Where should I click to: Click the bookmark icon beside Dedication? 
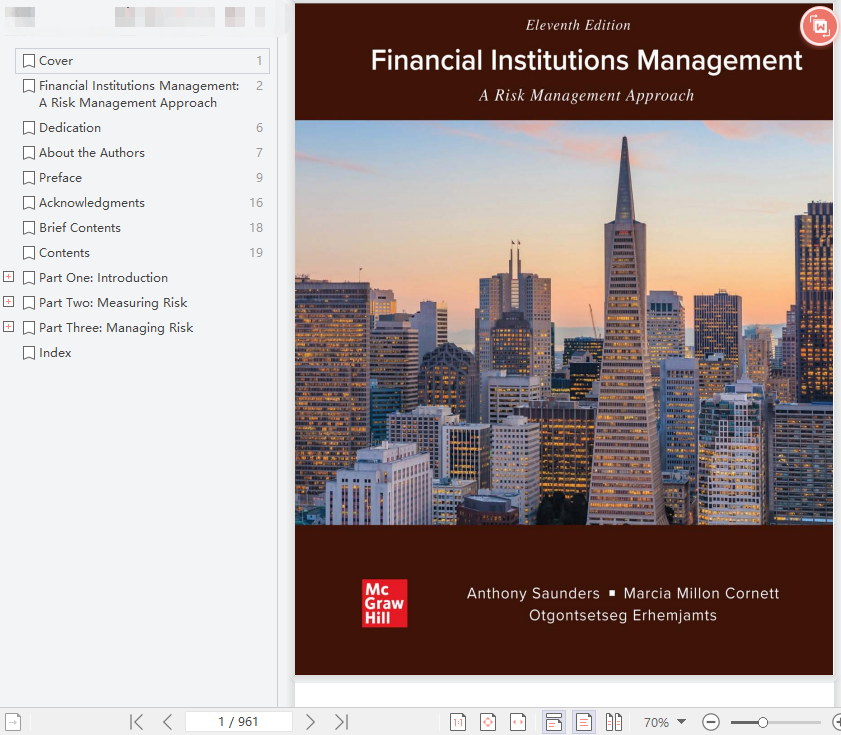tap(29, 128)
